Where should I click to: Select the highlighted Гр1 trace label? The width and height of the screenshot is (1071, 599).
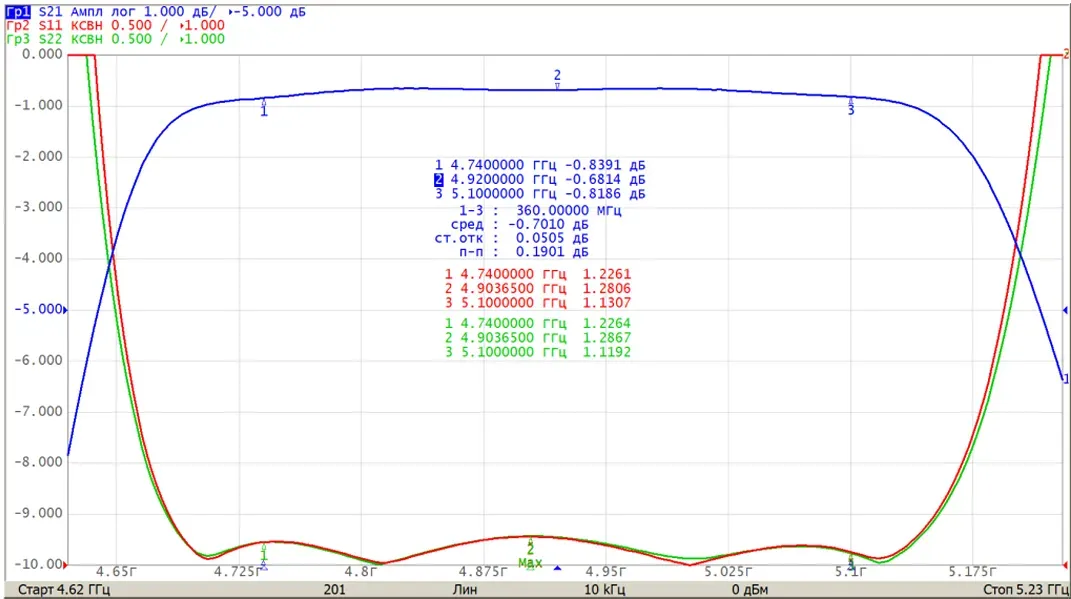[x=18, y=12]
